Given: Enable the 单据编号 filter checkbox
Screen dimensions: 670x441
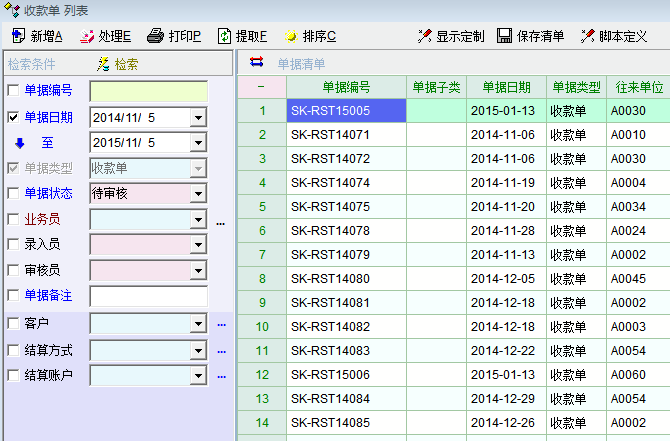Looking at the screenshot, I should coord(13,91).
